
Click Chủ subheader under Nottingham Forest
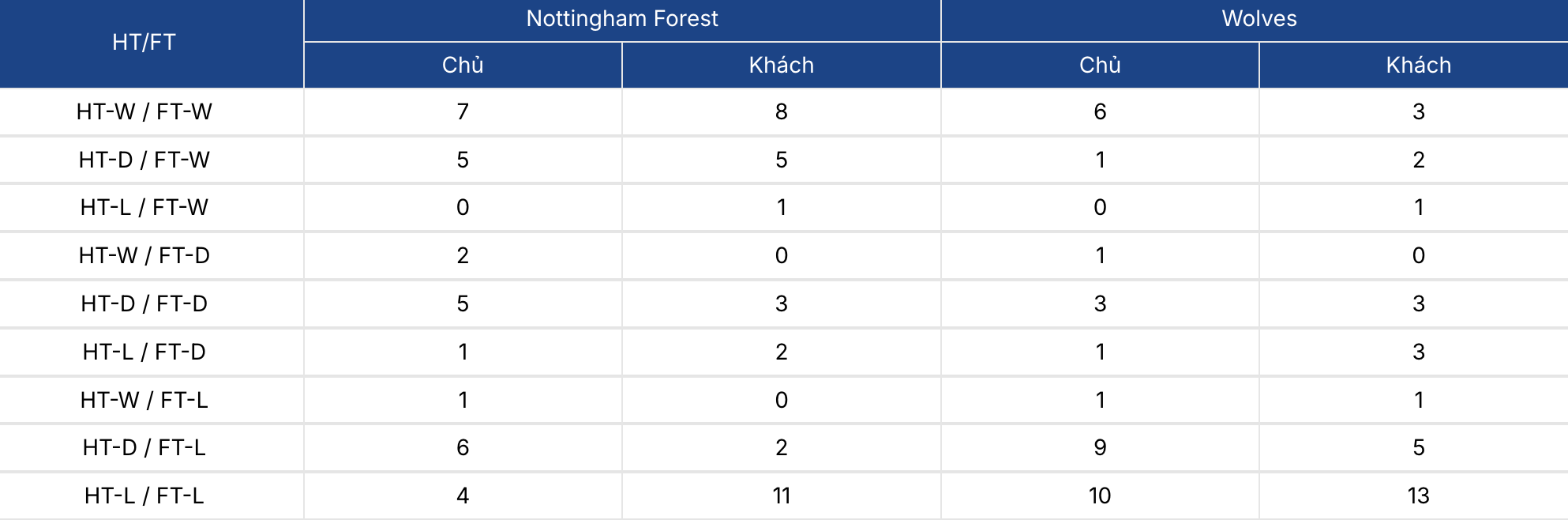tap(463, 65)
